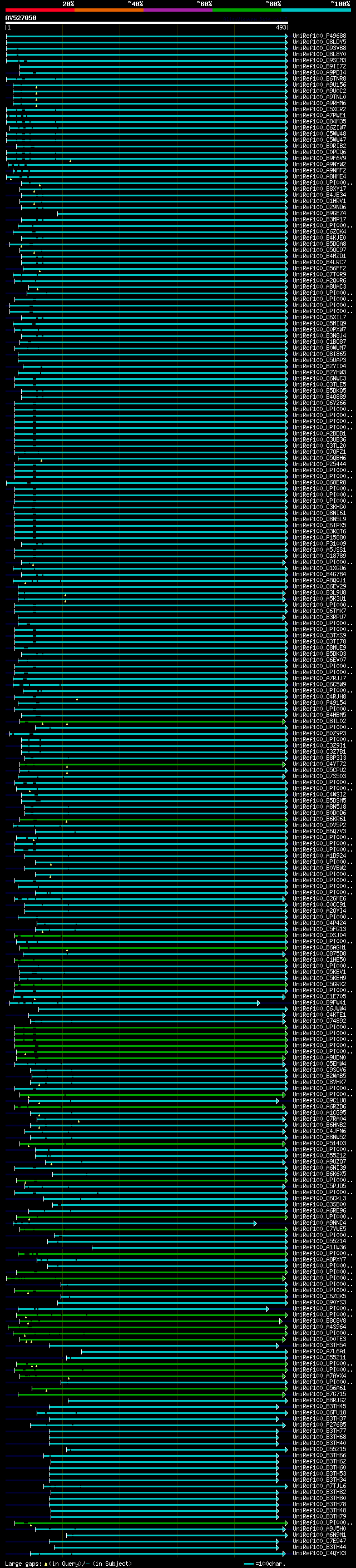The image size is (356, 1568).
Task: Select hit UniRef100_P25444
Action: 319,464
